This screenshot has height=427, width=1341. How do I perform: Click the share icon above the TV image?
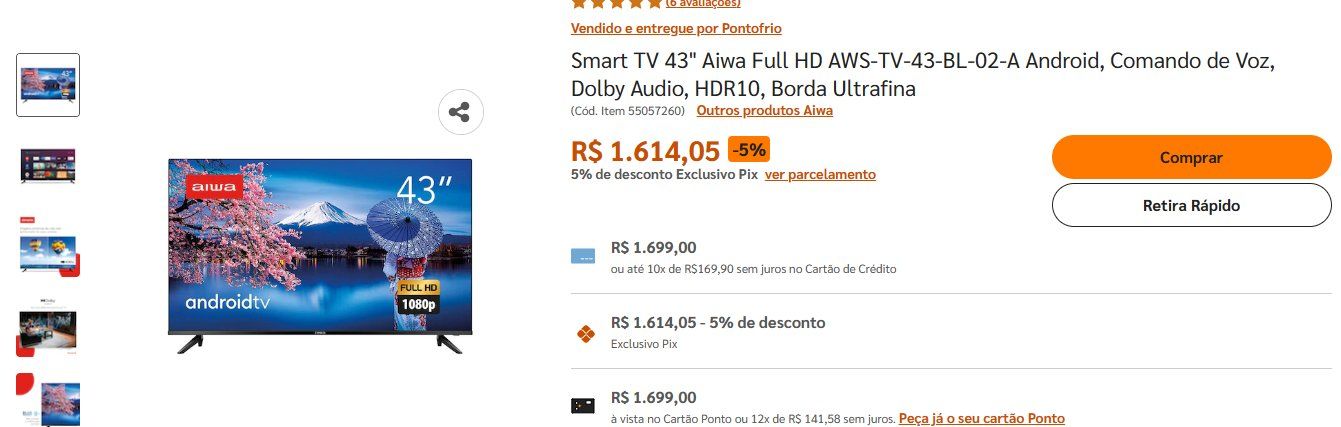[460, 112]
